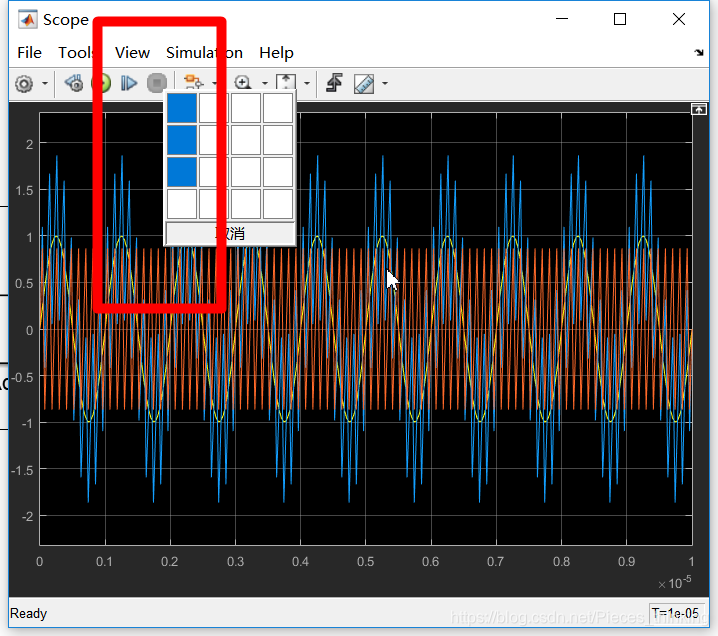Screen dimensions: 718x636
Task: Expand the dropdown next to the gear icon
Action: [45, 83]
